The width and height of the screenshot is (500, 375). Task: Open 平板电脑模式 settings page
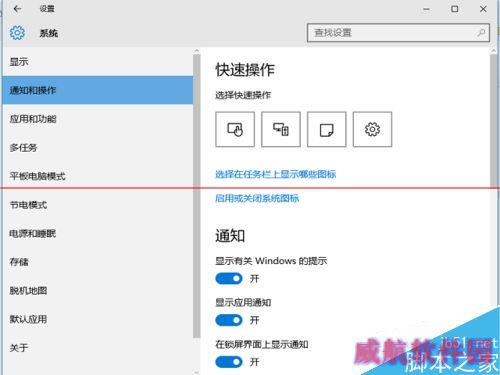pyautogui.click(x=97, y=176)
